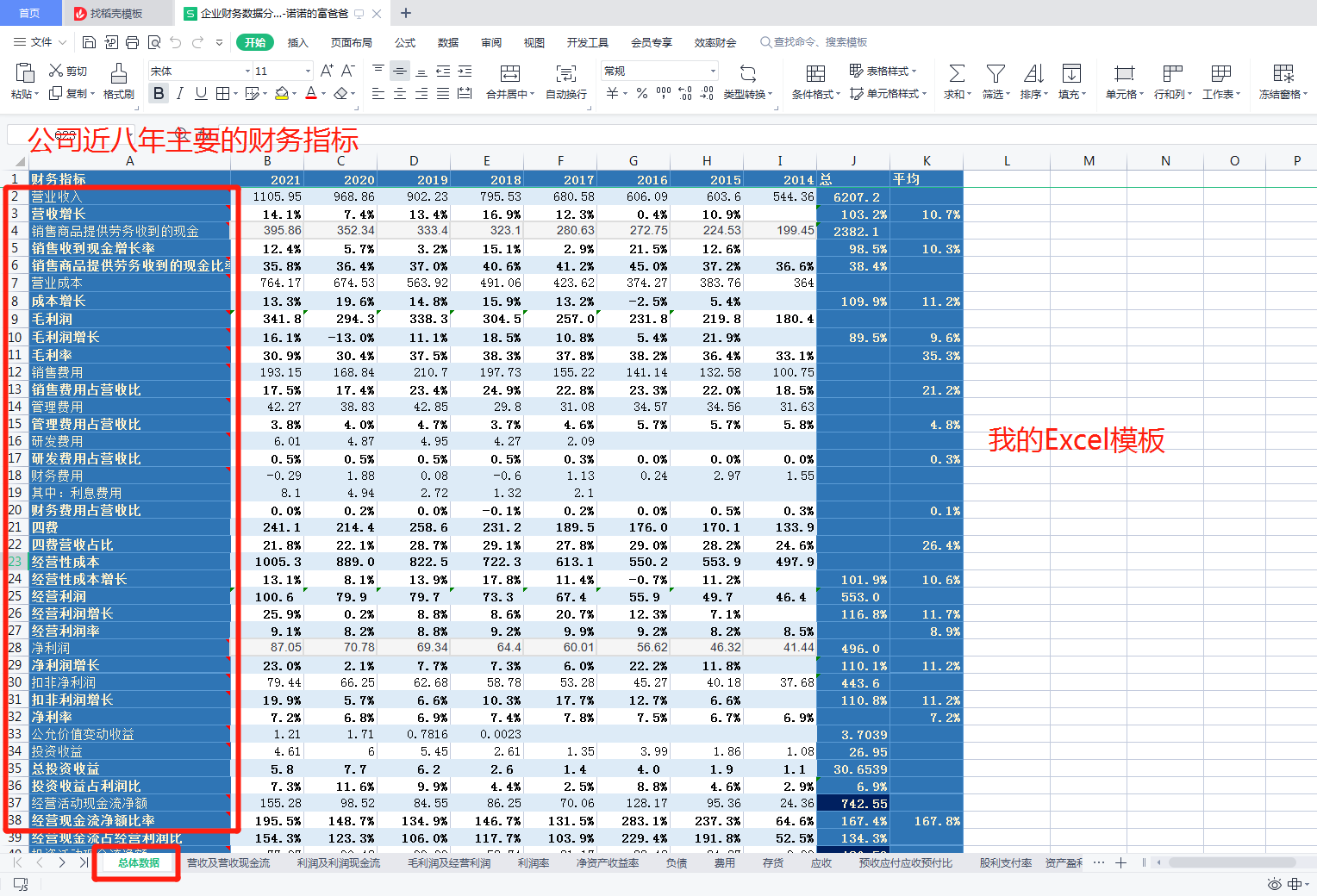1317x896 pixels.
Task: Open the Sort (排序) tool
Action: click(1032, 82)
